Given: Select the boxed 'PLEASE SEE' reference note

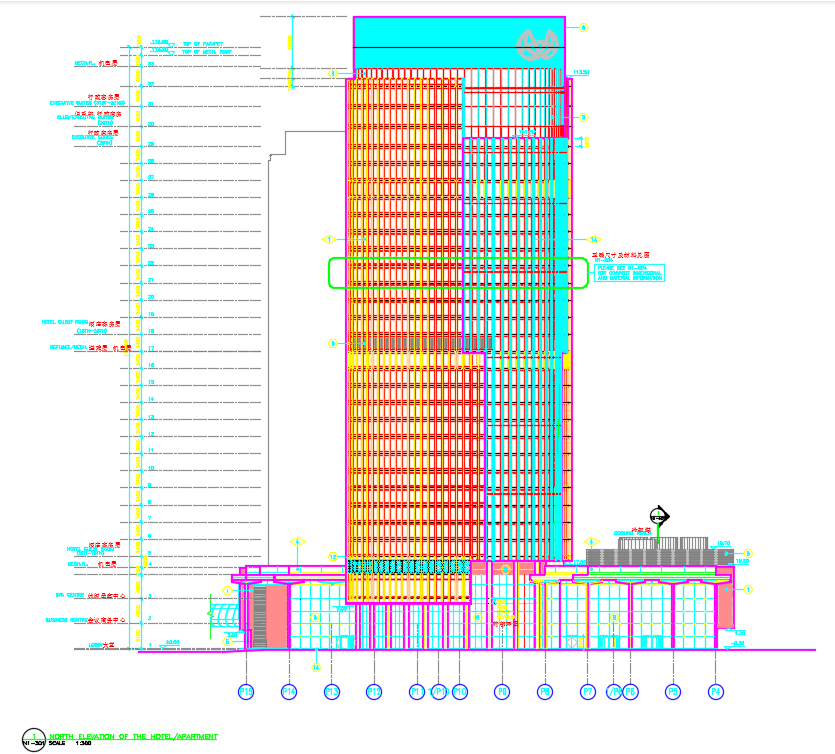Looking at the screenshot, I should [x=629, y=273].
